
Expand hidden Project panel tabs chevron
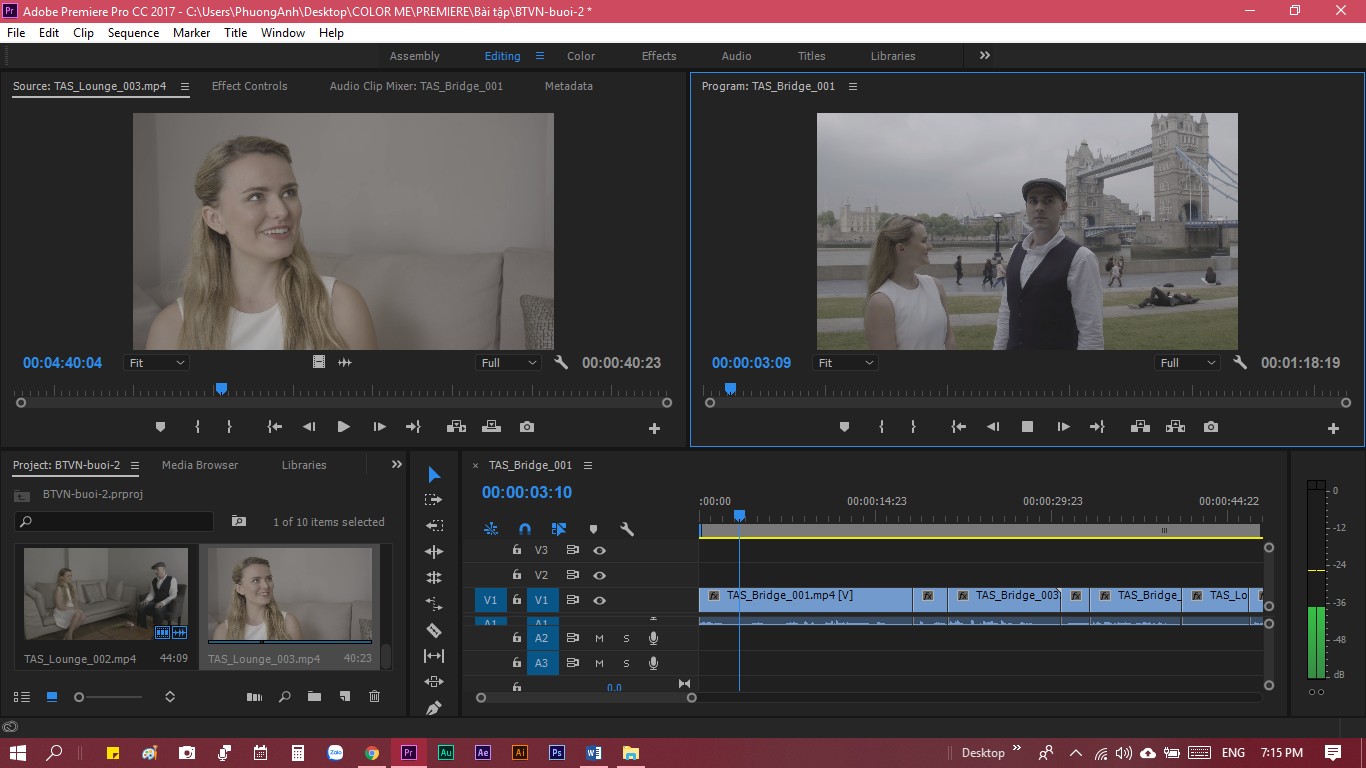pos(397,465)
